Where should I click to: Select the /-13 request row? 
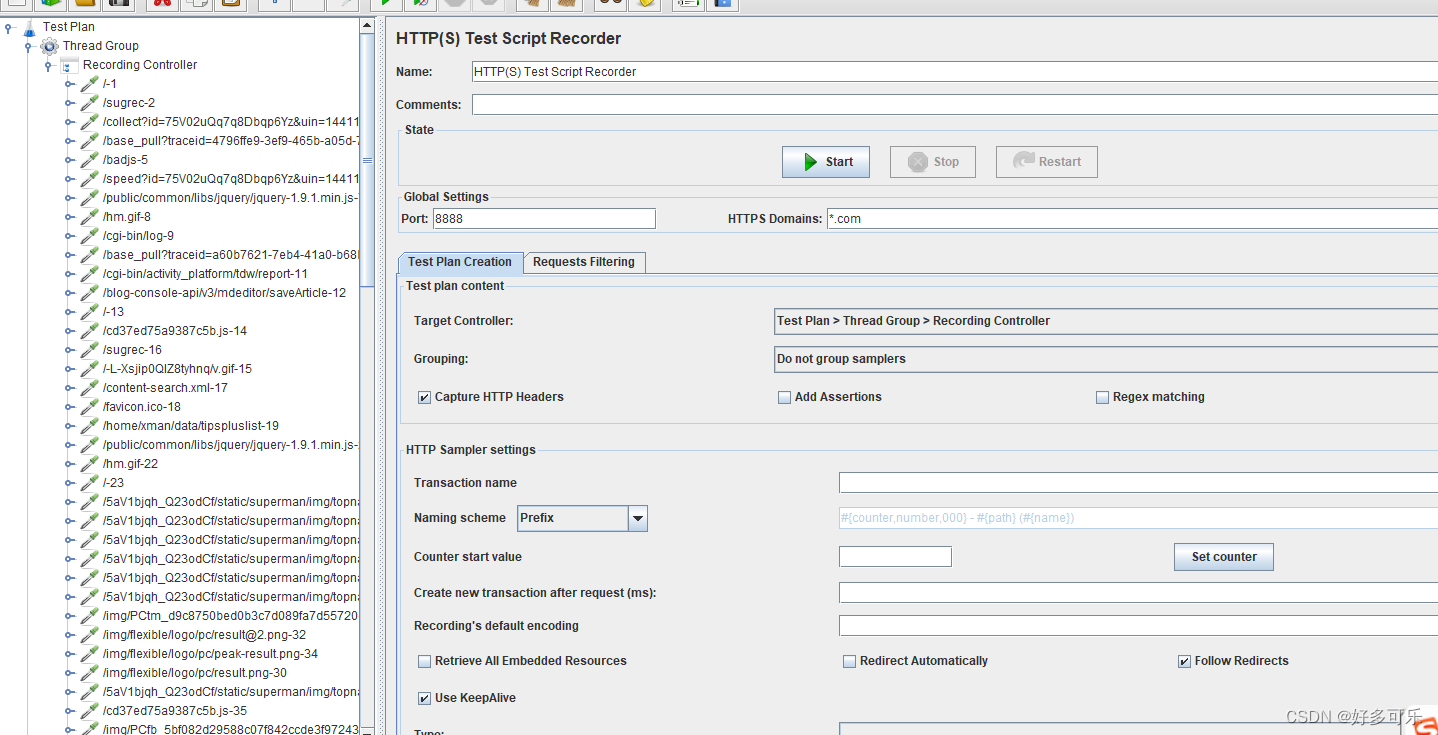[113, 312]
